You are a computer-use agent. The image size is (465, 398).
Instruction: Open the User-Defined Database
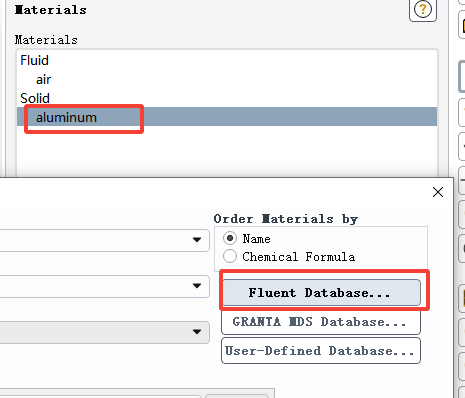321,351
